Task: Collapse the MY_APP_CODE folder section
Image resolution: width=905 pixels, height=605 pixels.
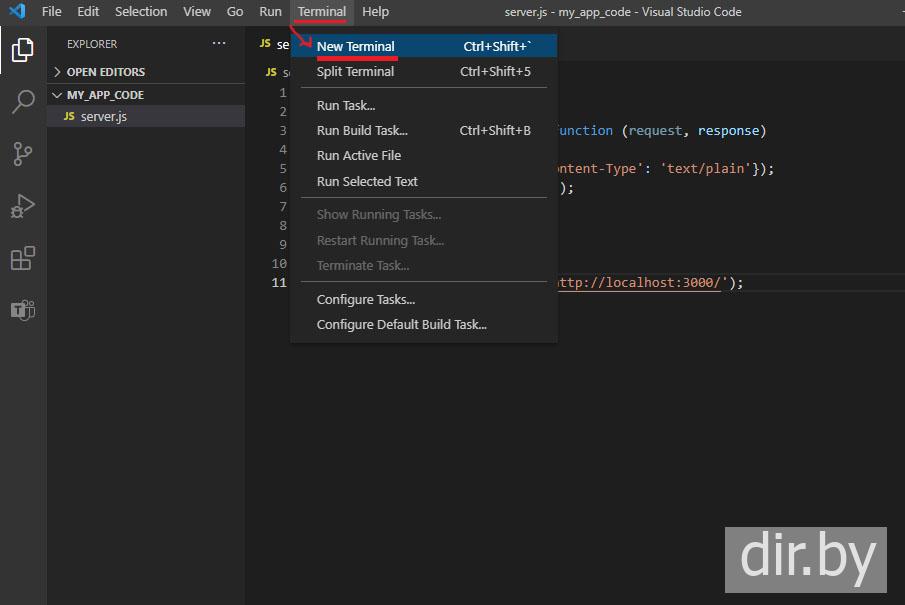Action: tap(105, 95)
